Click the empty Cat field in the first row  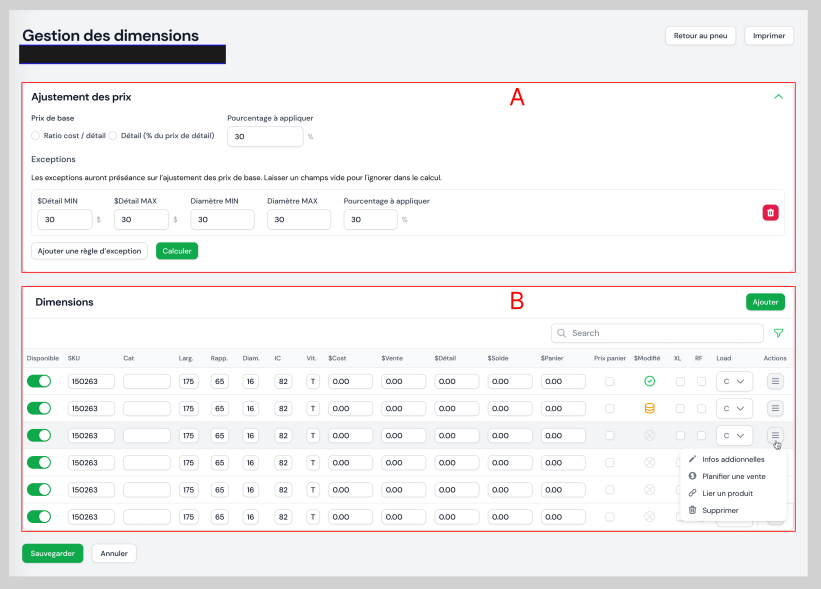[147, 381]
